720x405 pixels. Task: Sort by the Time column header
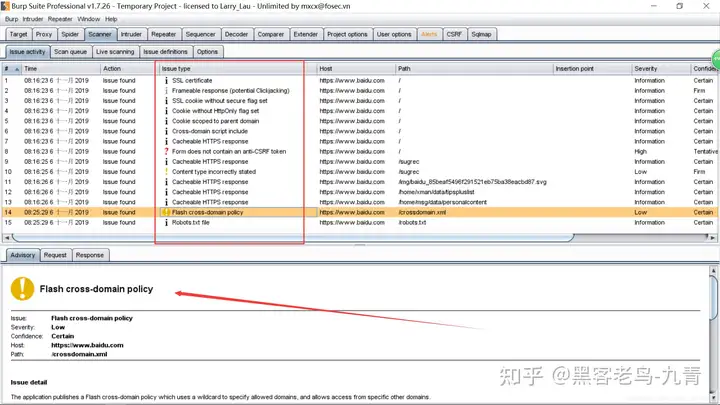point(61,68)
